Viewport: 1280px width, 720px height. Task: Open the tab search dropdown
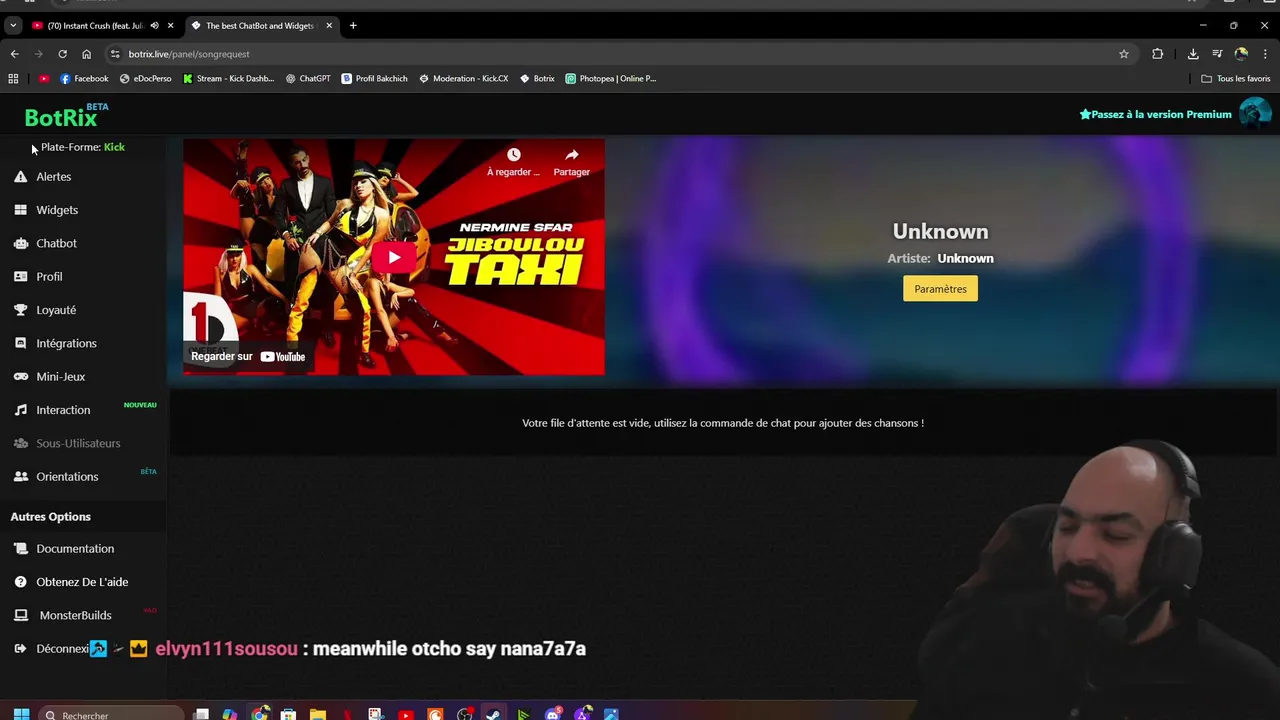[13, 26]
